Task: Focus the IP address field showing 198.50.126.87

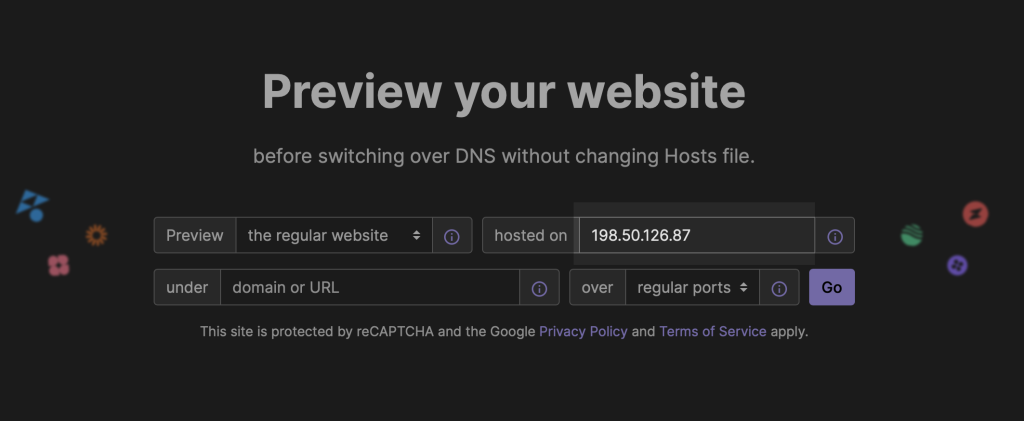Action: (x=696, y=236)
